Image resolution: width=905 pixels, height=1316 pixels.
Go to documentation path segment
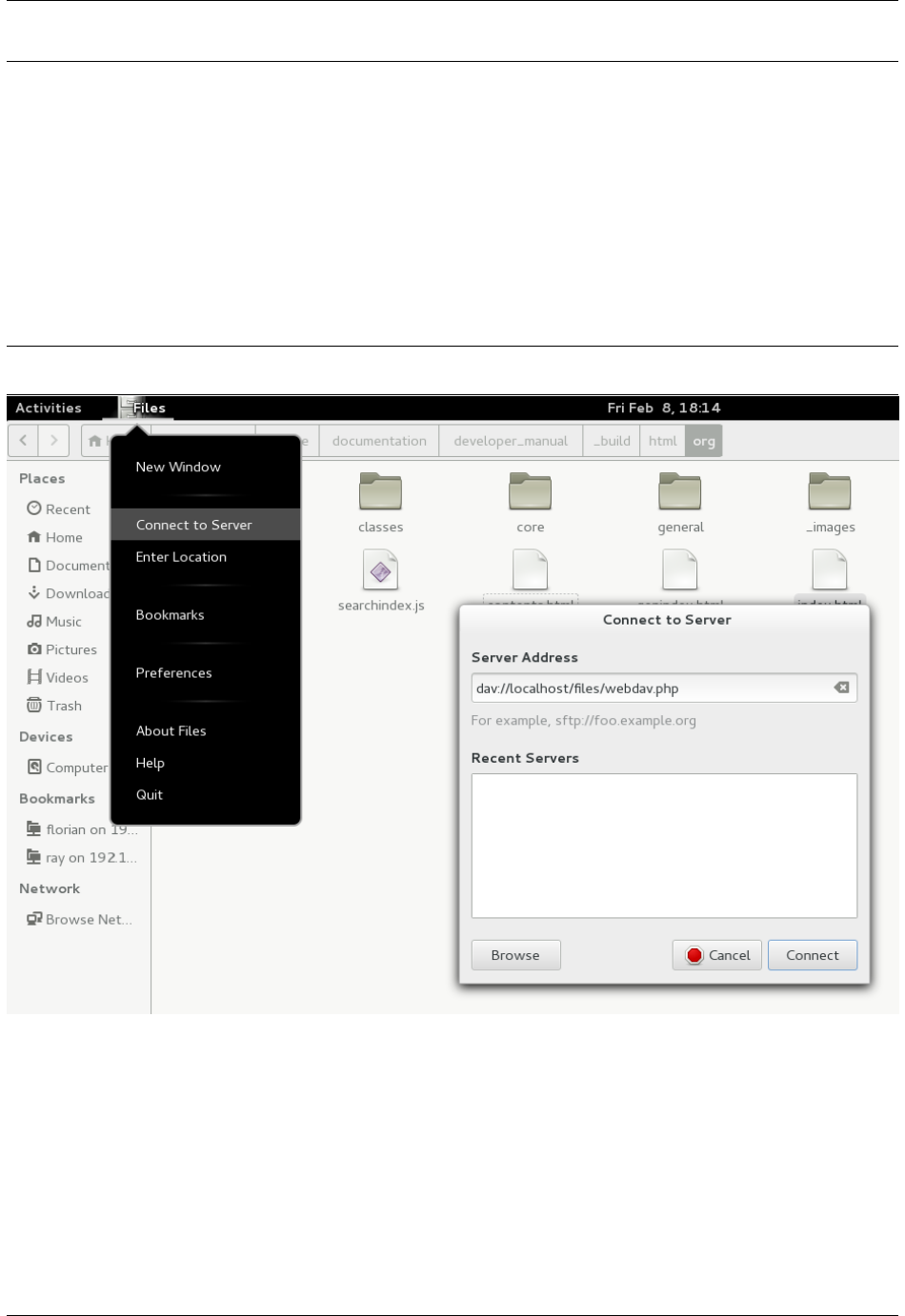pos(379,441)
